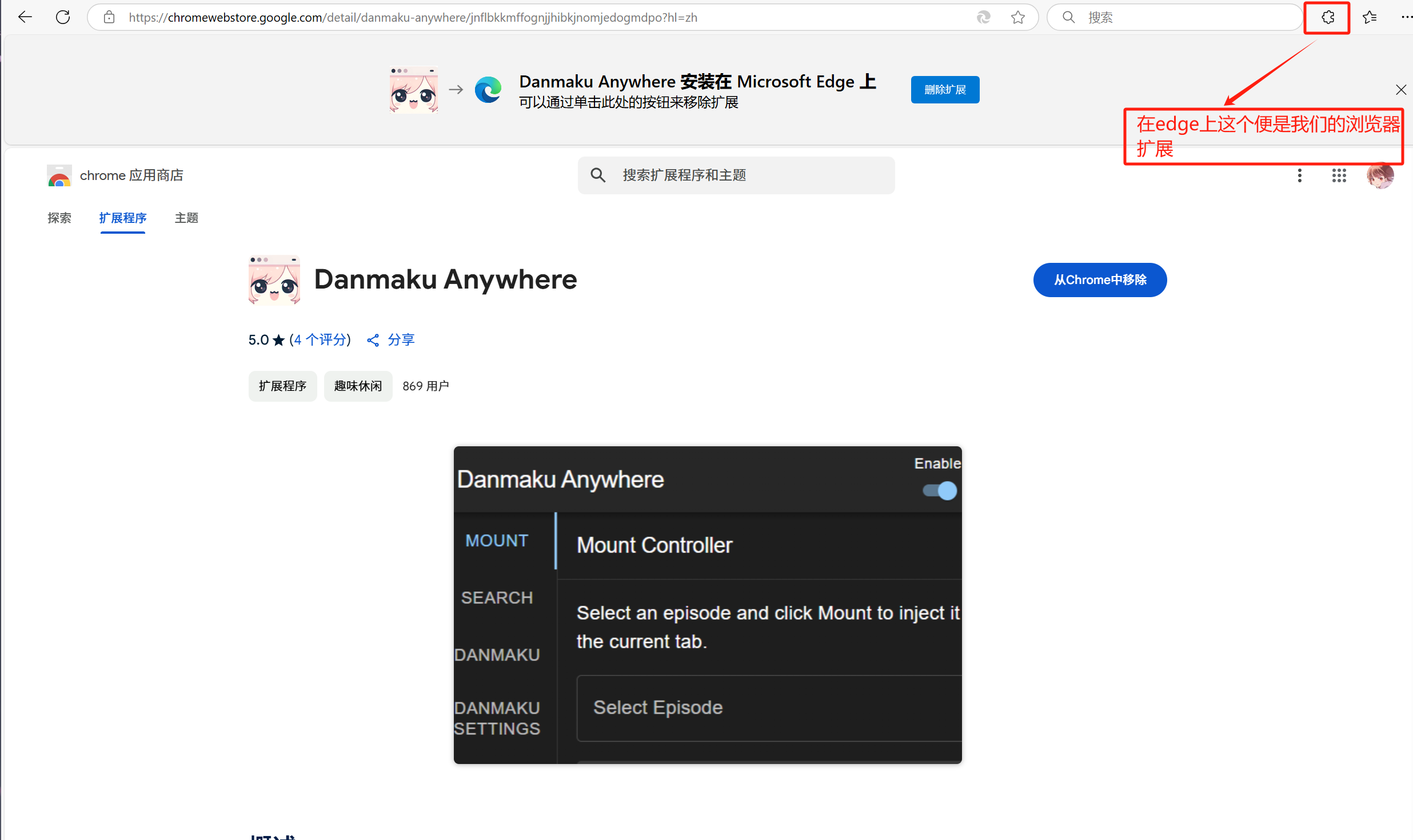
Task: Click the 删除扩展 button
Action: point(944,90)
